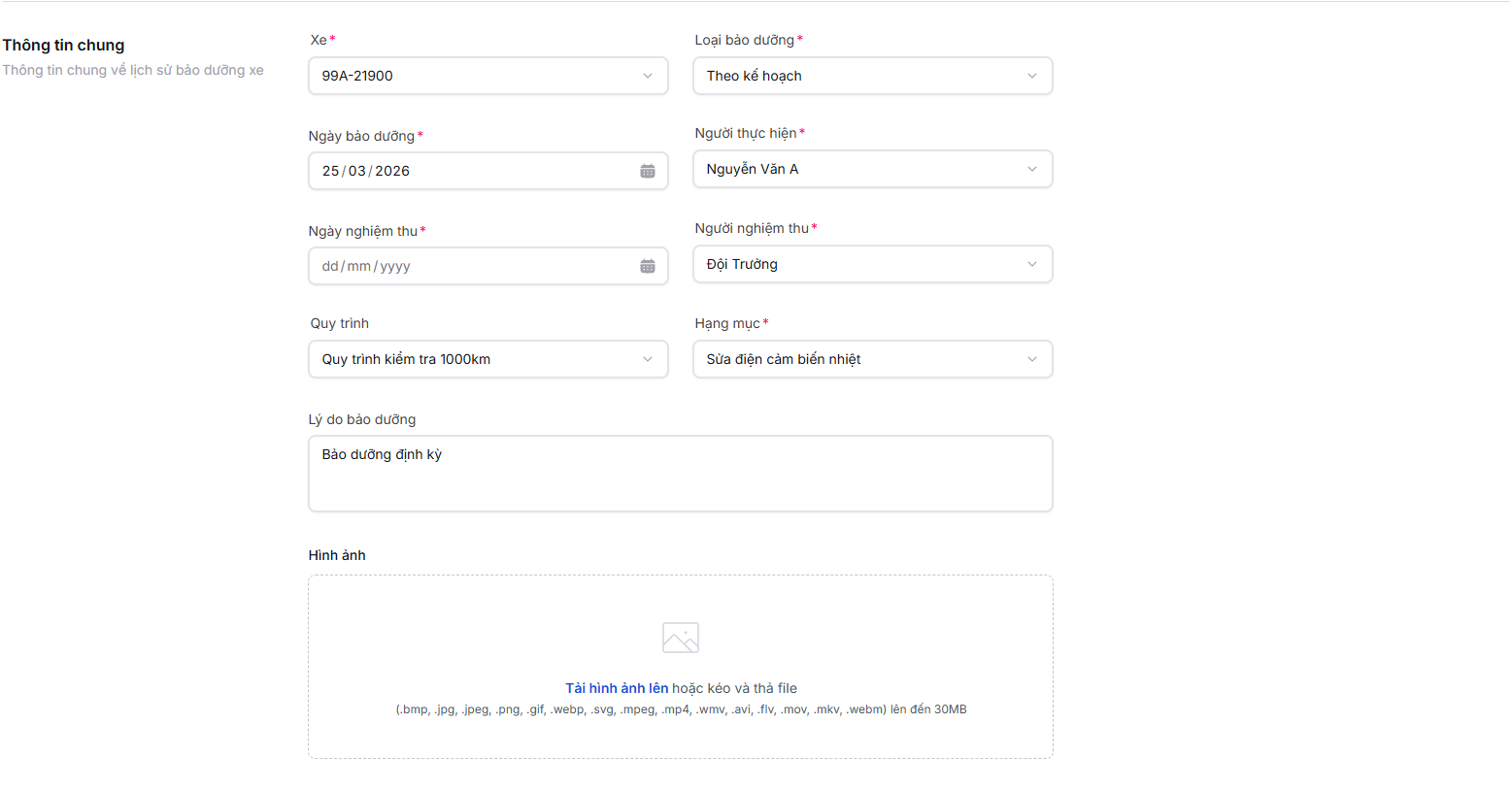Screen dimensions: 1512x790
Task: Click the Ngày nghiệm thu date input field
Action: (466, 266)
